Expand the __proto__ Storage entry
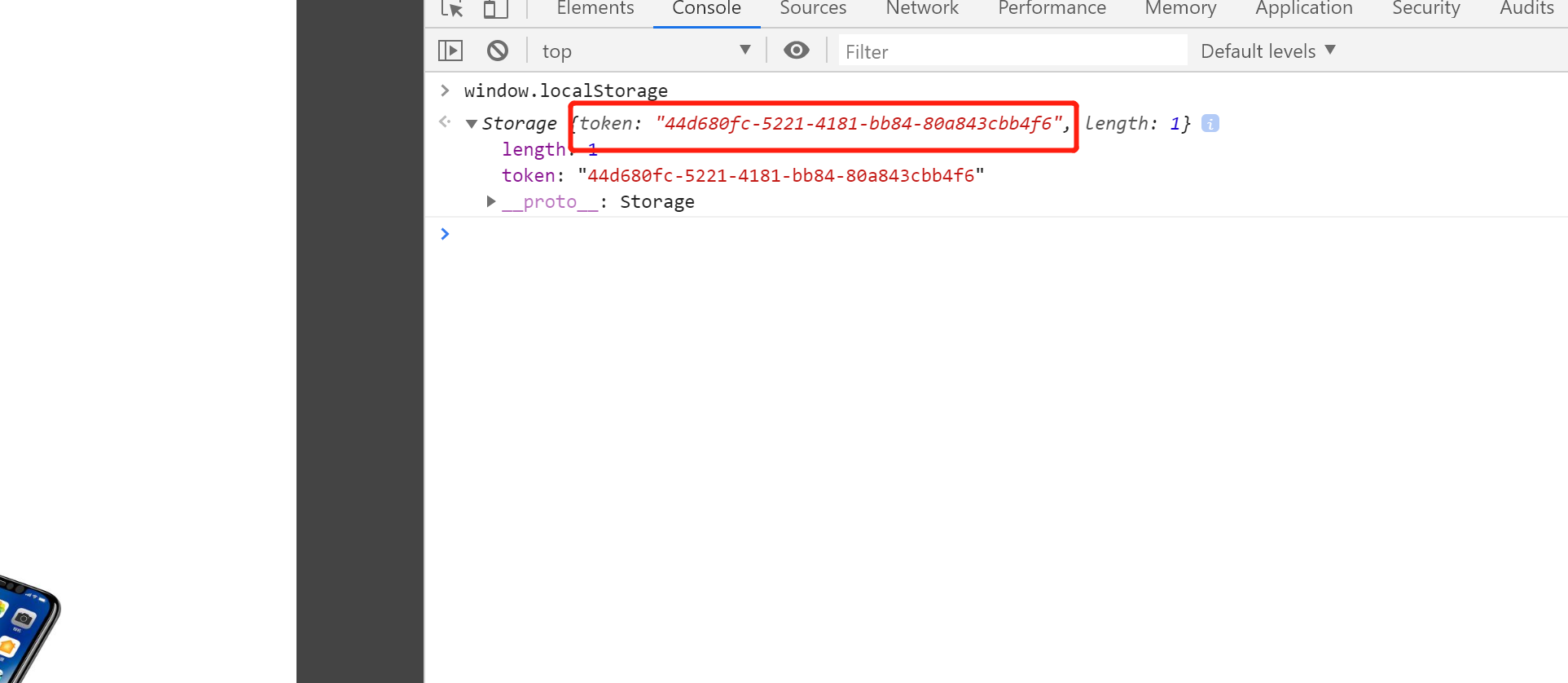This screenshot has width=1568, height=683. [x=491, y=201]
